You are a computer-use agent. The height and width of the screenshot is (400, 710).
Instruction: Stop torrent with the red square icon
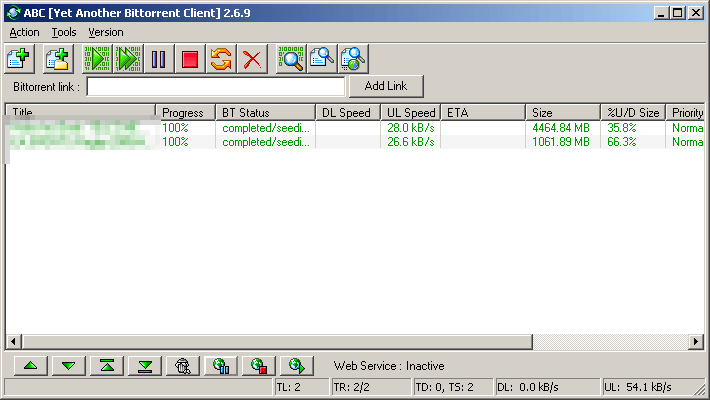(189, 59)
